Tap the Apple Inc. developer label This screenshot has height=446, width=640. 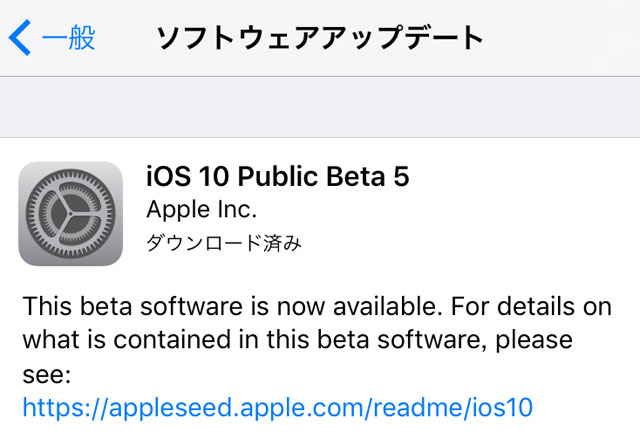click(201, 210)
